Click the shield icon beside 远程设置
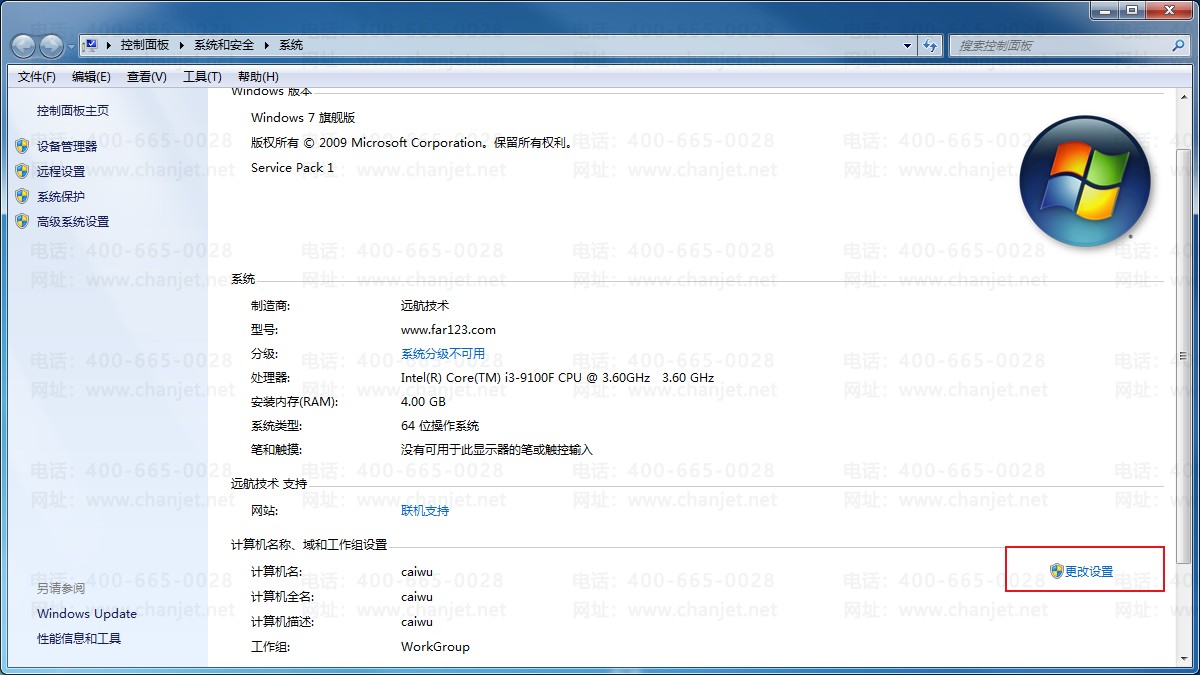Screen dimensions: 1200x675 coord(22,171)
